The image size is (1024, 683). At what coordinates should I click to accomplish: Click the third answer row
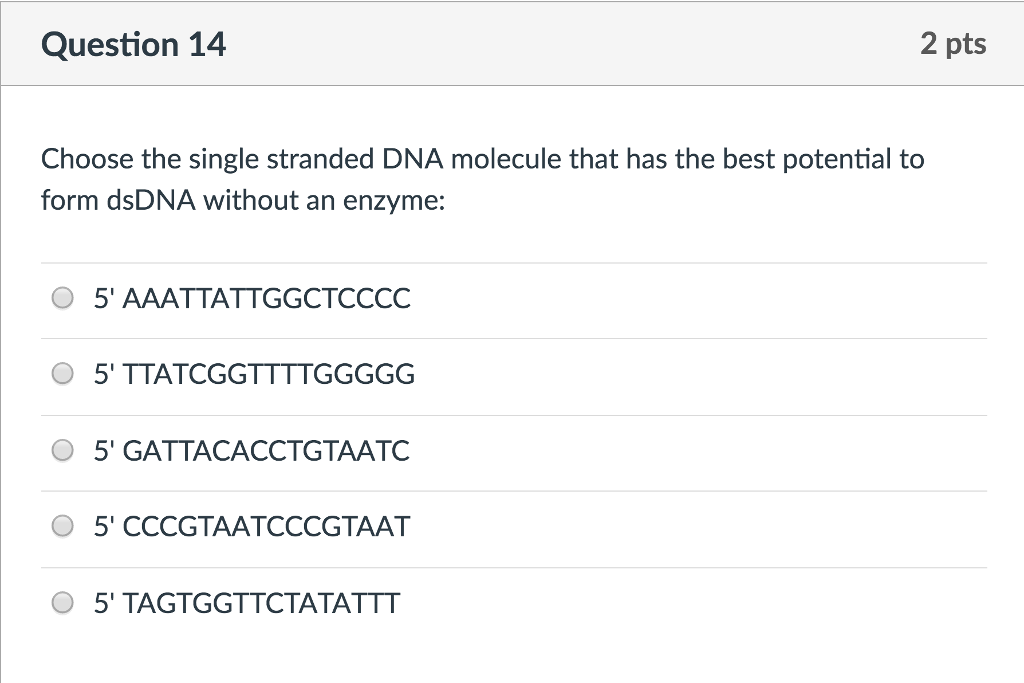click(512, 451)
